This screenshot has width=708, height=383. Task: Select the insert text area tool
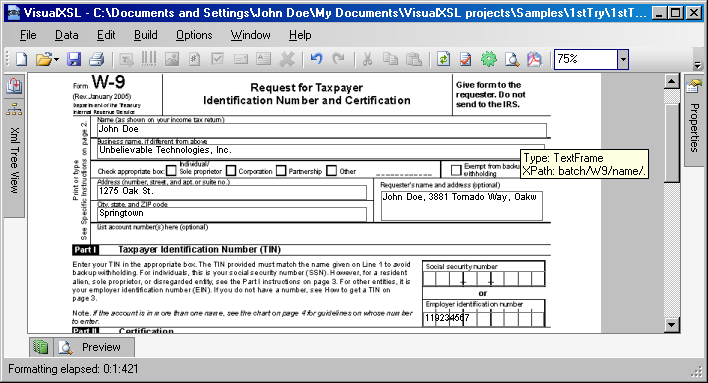coord(263,59)
